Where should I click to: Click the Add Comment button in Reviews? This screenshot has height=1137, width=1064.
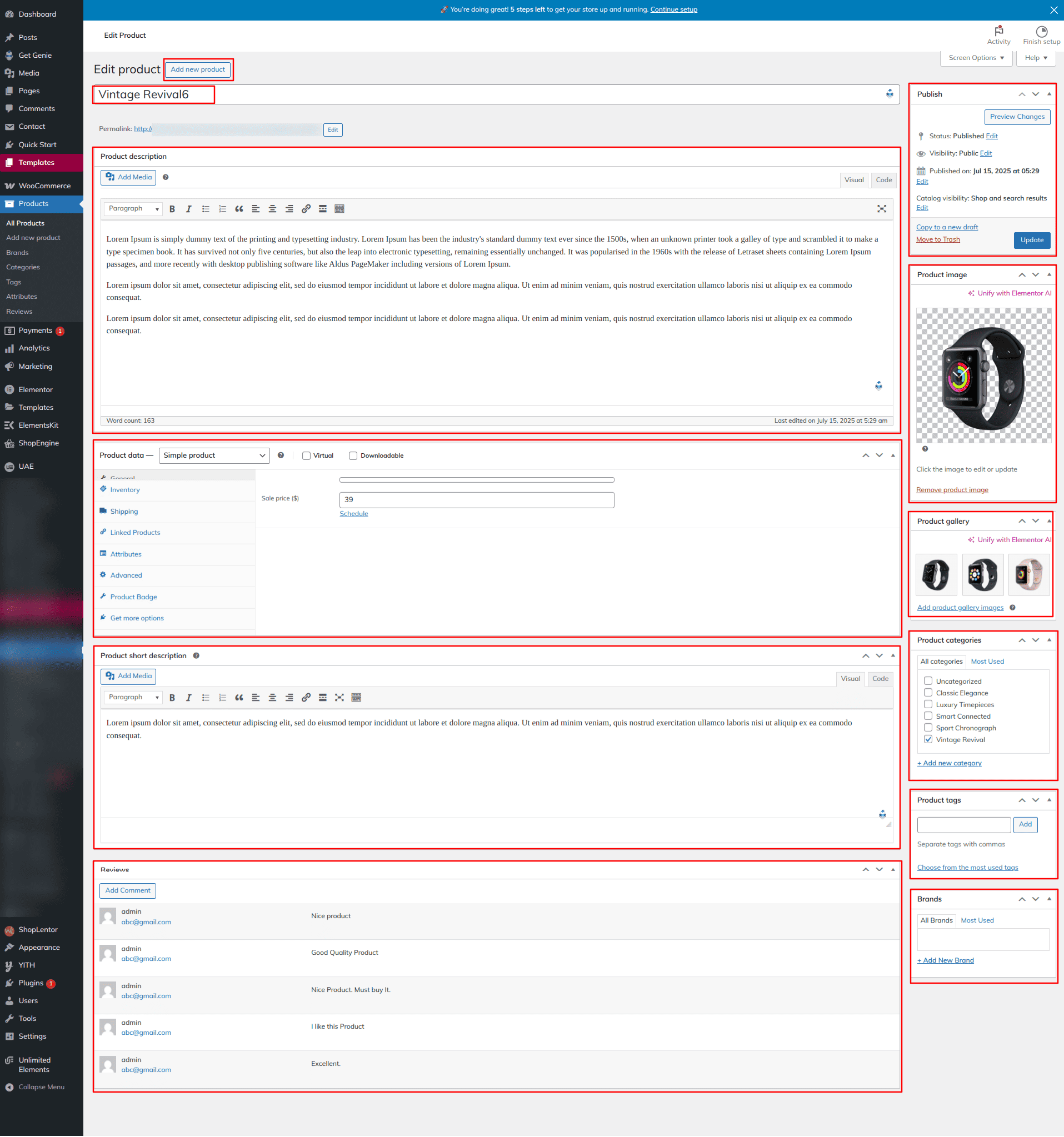128,891
